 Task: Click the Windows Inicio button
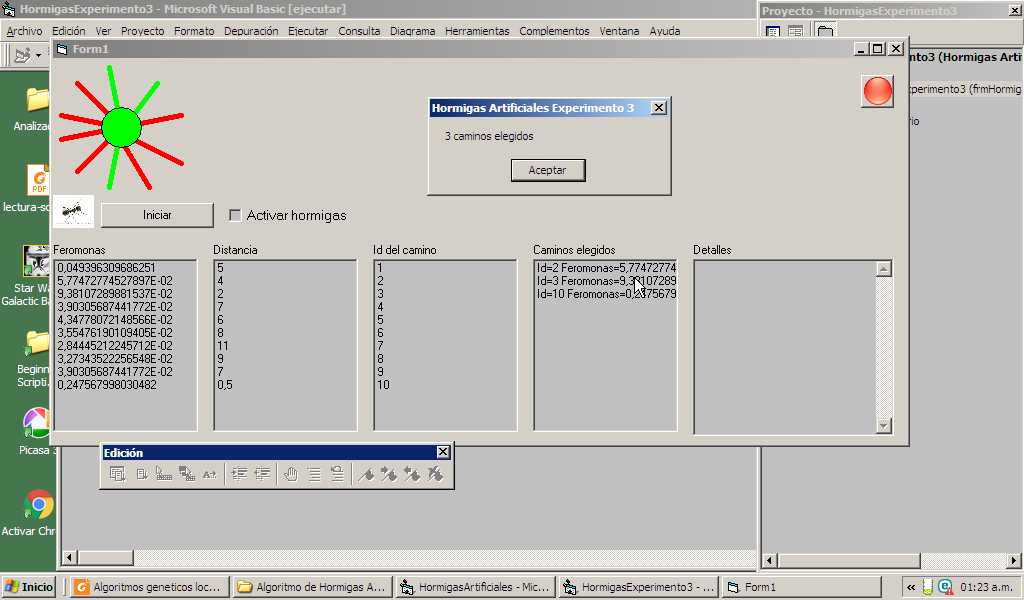[x=28, y=586]
